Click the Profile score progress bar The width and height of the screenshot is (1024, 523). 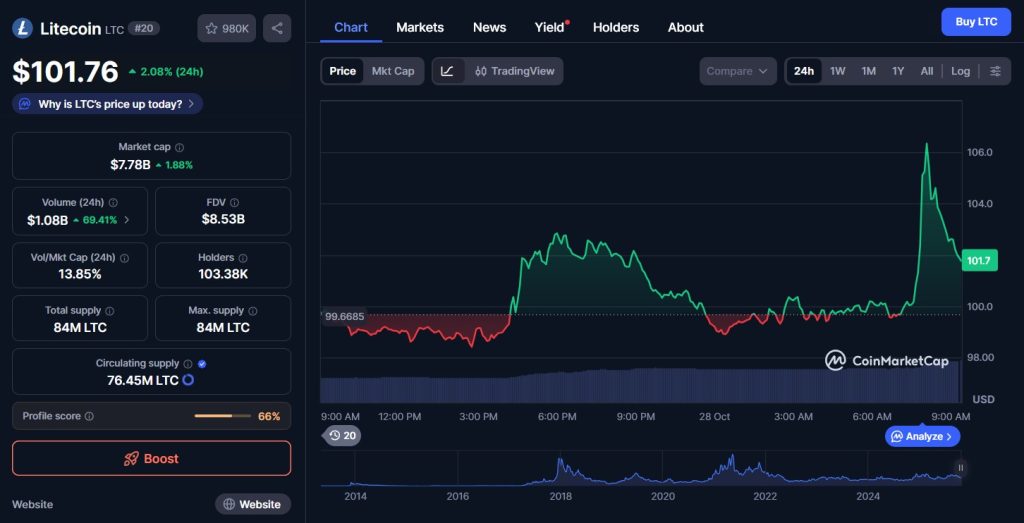tap(221, 416)
